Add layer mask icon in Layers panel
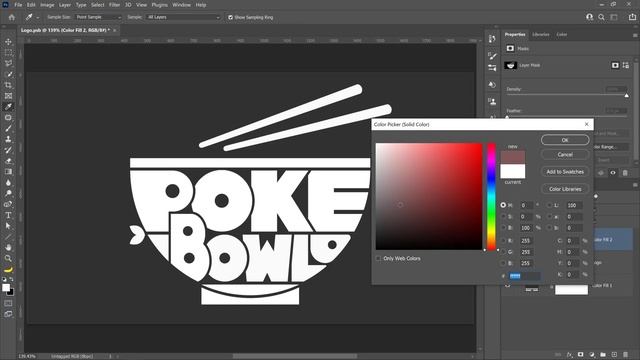 [x=580, y=355]
